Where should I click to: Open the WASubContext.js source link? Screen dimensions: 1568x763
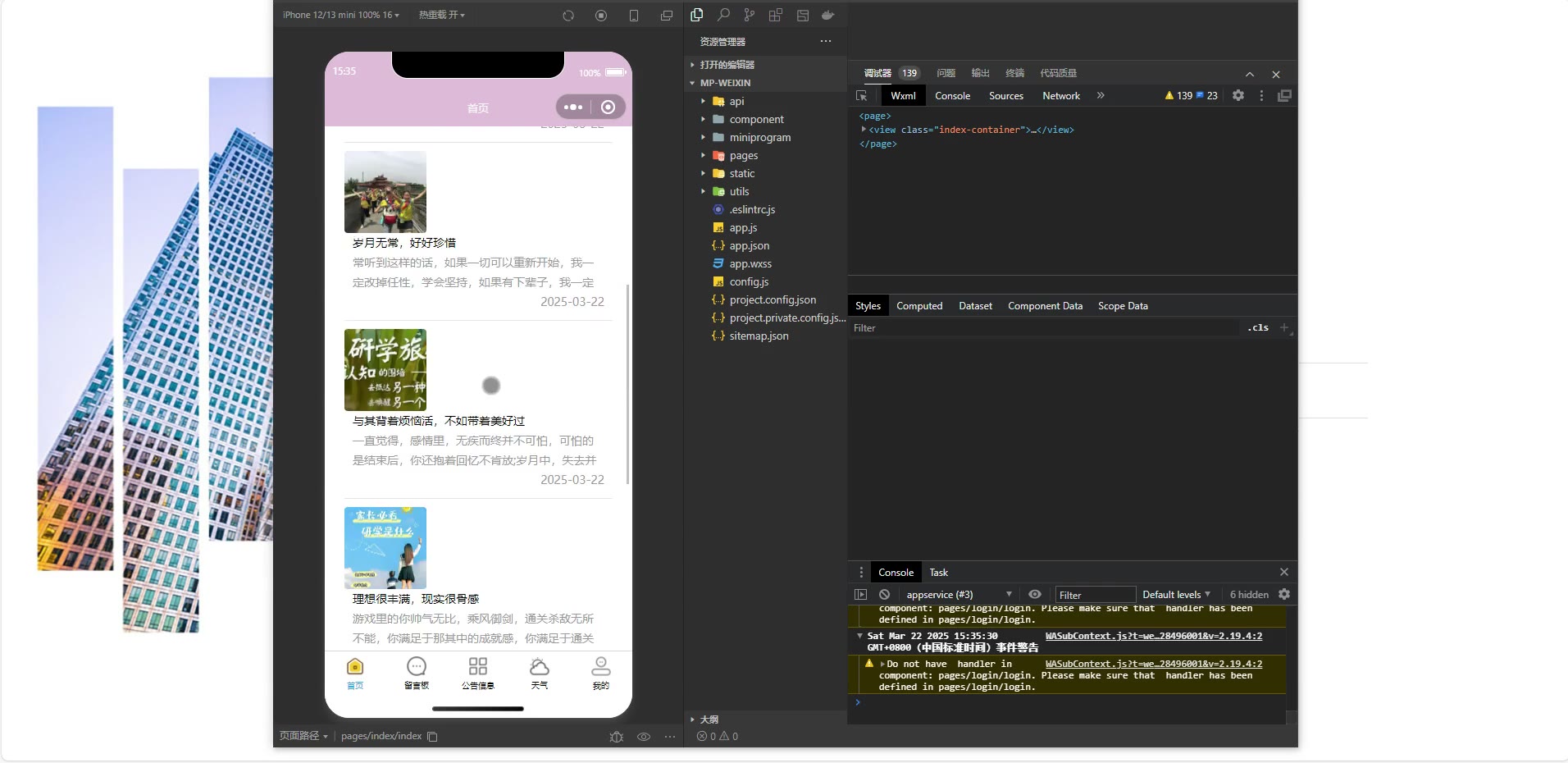pos(1153,636)
